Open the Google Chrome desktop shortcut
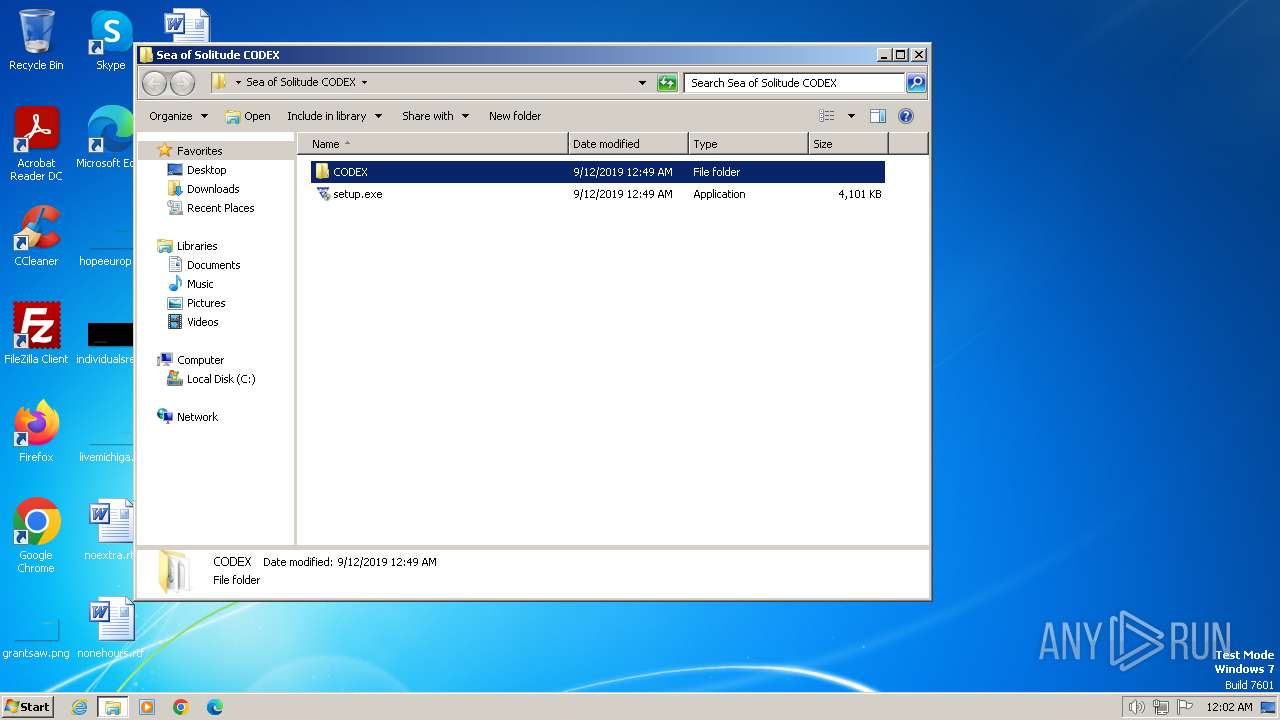The width and height of the screenshot is (1280, 720). (x=36, y=537)
